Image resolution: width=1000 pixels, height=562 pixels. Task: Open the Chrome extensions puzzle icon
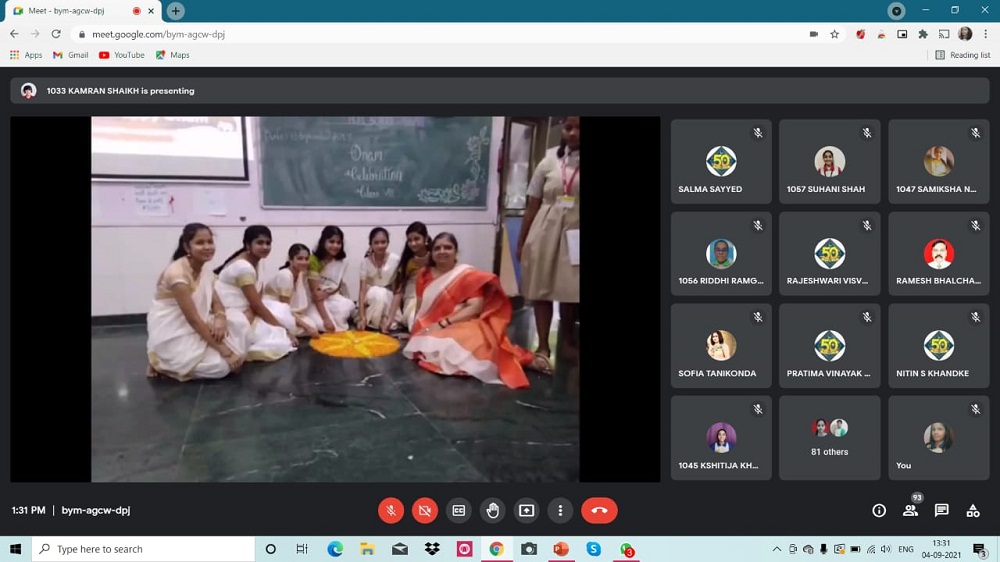(x=923, y=34)
